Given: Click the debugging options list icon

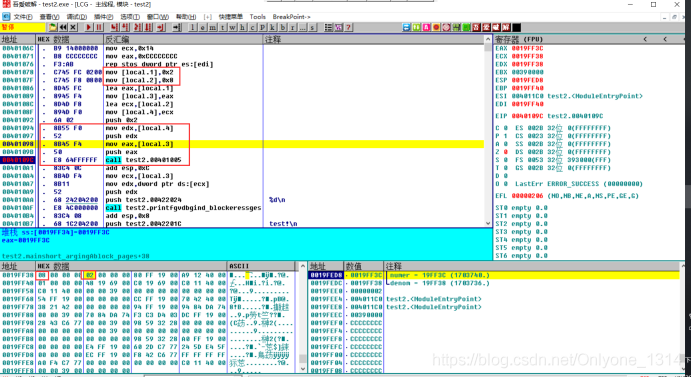Looking at the screenshot, I should 328,27.
